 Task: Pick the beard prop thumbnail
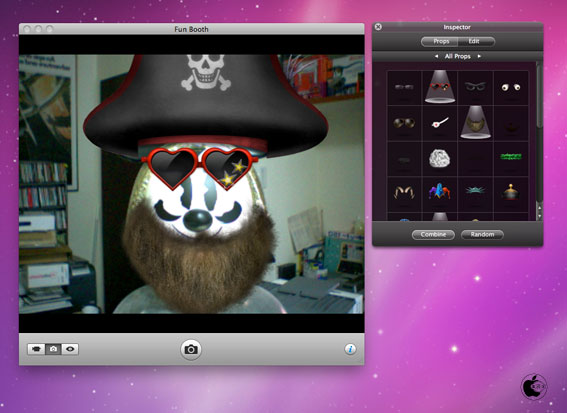475,123
